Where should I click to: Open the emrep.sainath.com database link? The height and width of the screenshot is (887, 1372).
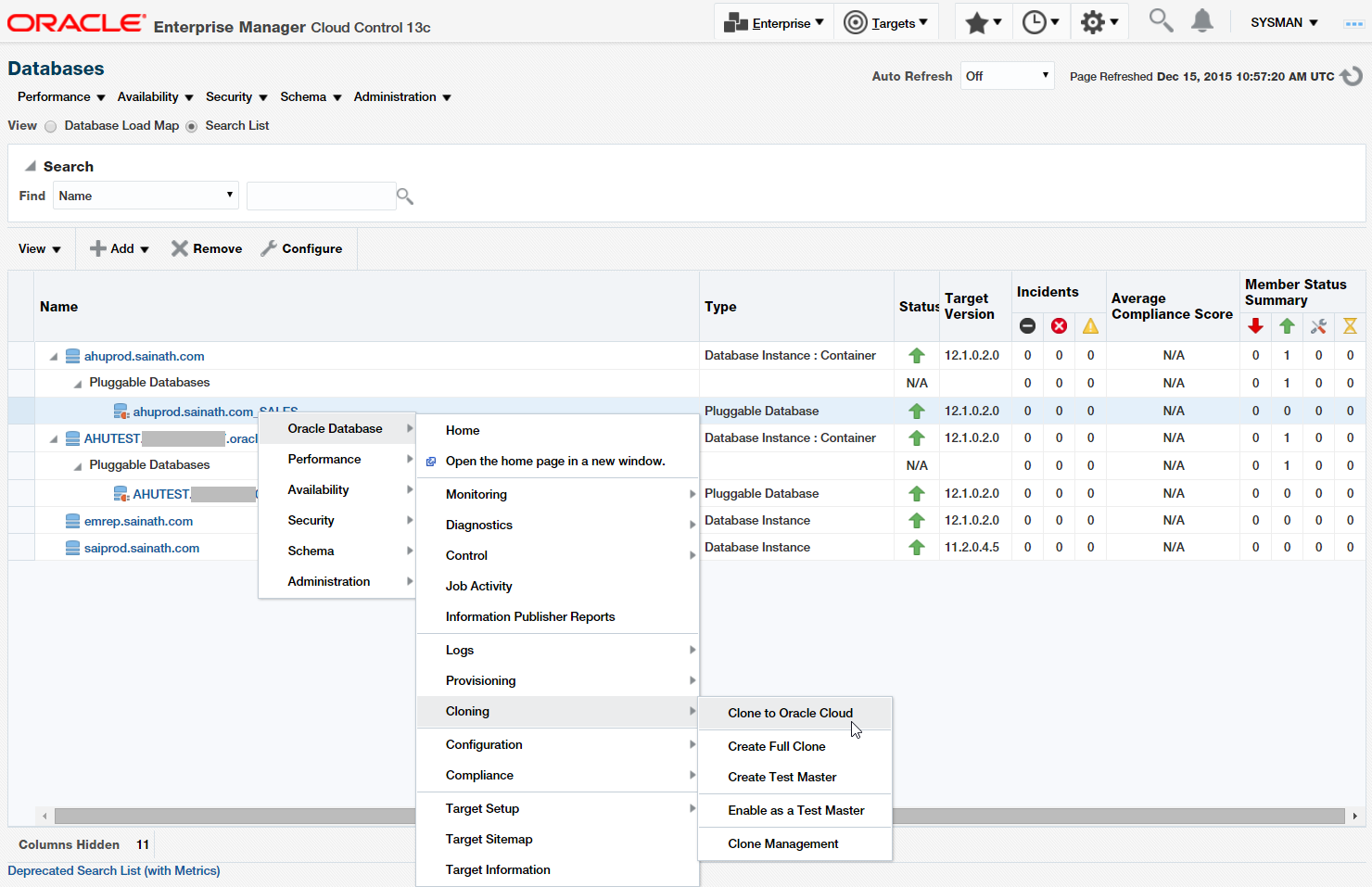[x=138, y=521]
